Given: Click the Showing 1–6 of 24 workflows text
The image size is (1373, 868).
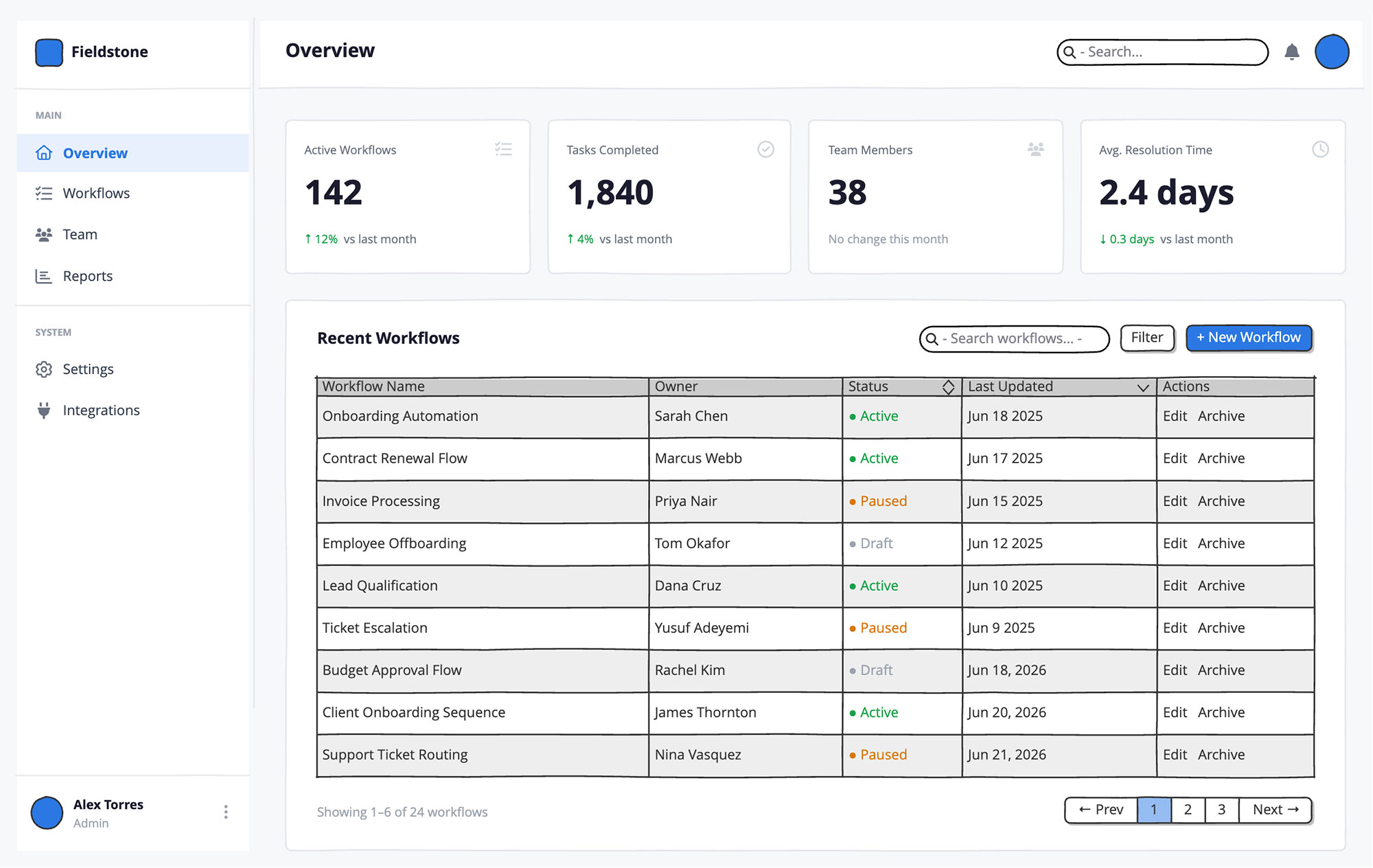Looking at the screenshot, I should point(402,812).
